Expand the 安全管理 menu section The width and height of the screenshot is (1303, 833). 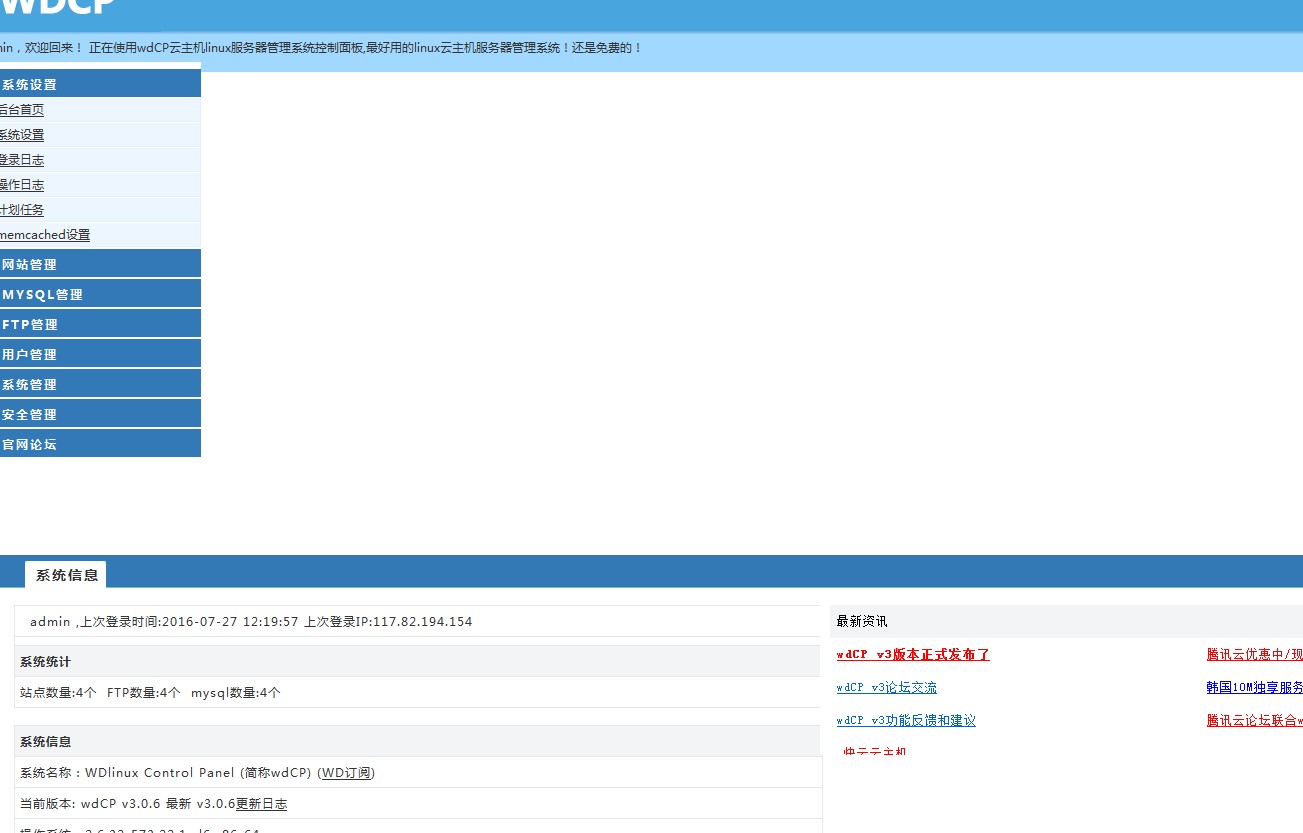tap(100, 414)
